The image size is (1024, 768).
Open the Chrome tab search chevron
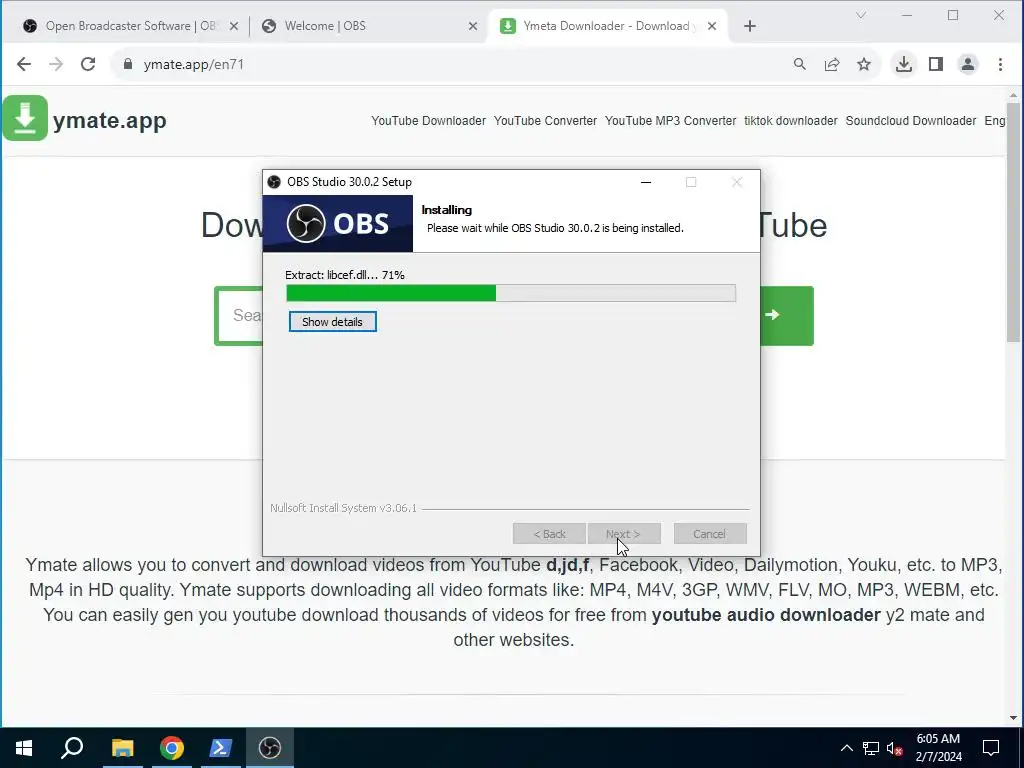pos(861,15)
